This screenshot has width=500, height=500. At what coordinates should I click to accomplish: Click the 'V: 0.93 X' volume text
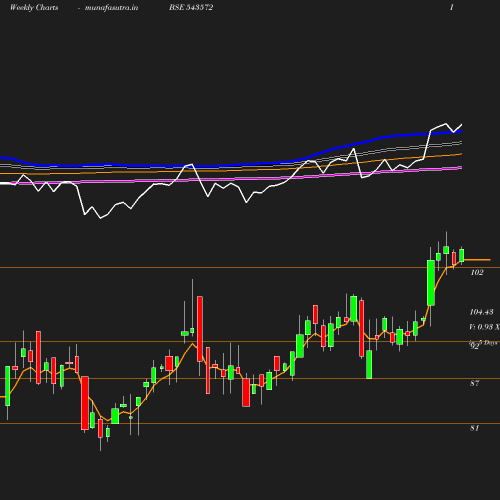coord(484,327)
